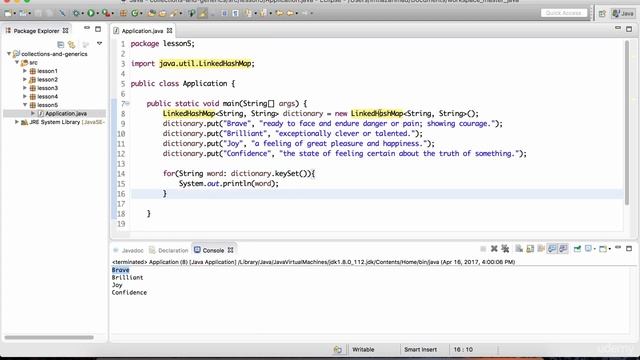Toggle Link with Editor in Package Explorer

coord(72,44)
